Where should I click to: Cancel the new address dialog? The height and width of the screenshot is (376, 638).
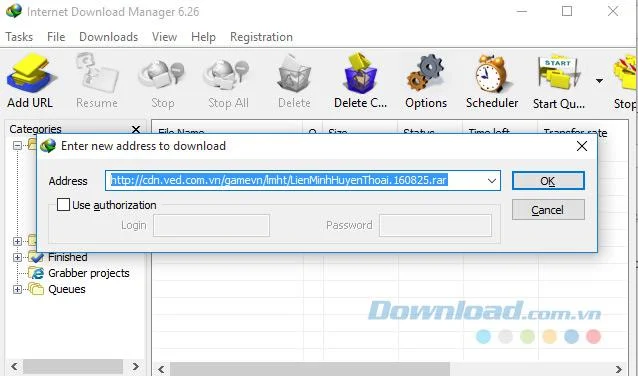pos(548,210)
